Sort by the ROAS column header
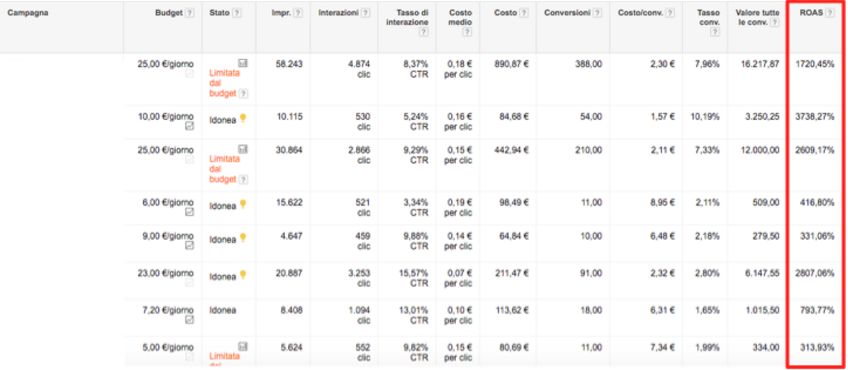This screenshot has width=848, height=370. (811, 12)
